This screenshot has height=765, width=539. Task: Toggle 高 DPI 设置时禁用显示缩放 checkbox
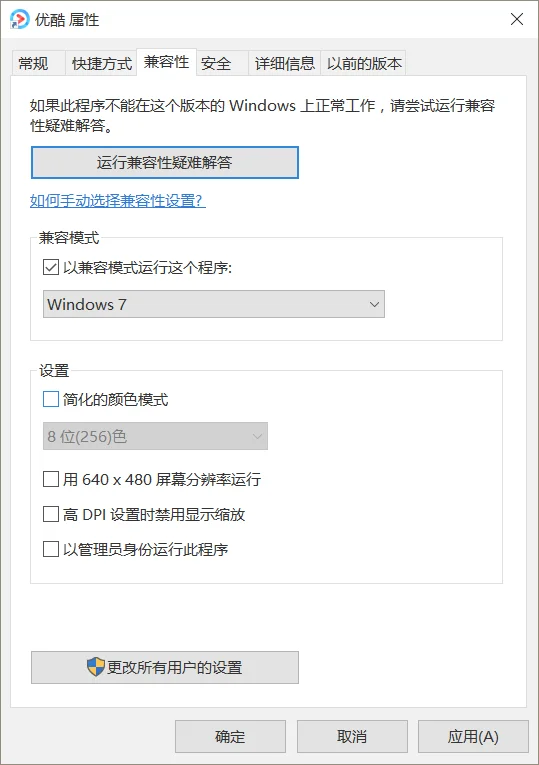(51, 514)
